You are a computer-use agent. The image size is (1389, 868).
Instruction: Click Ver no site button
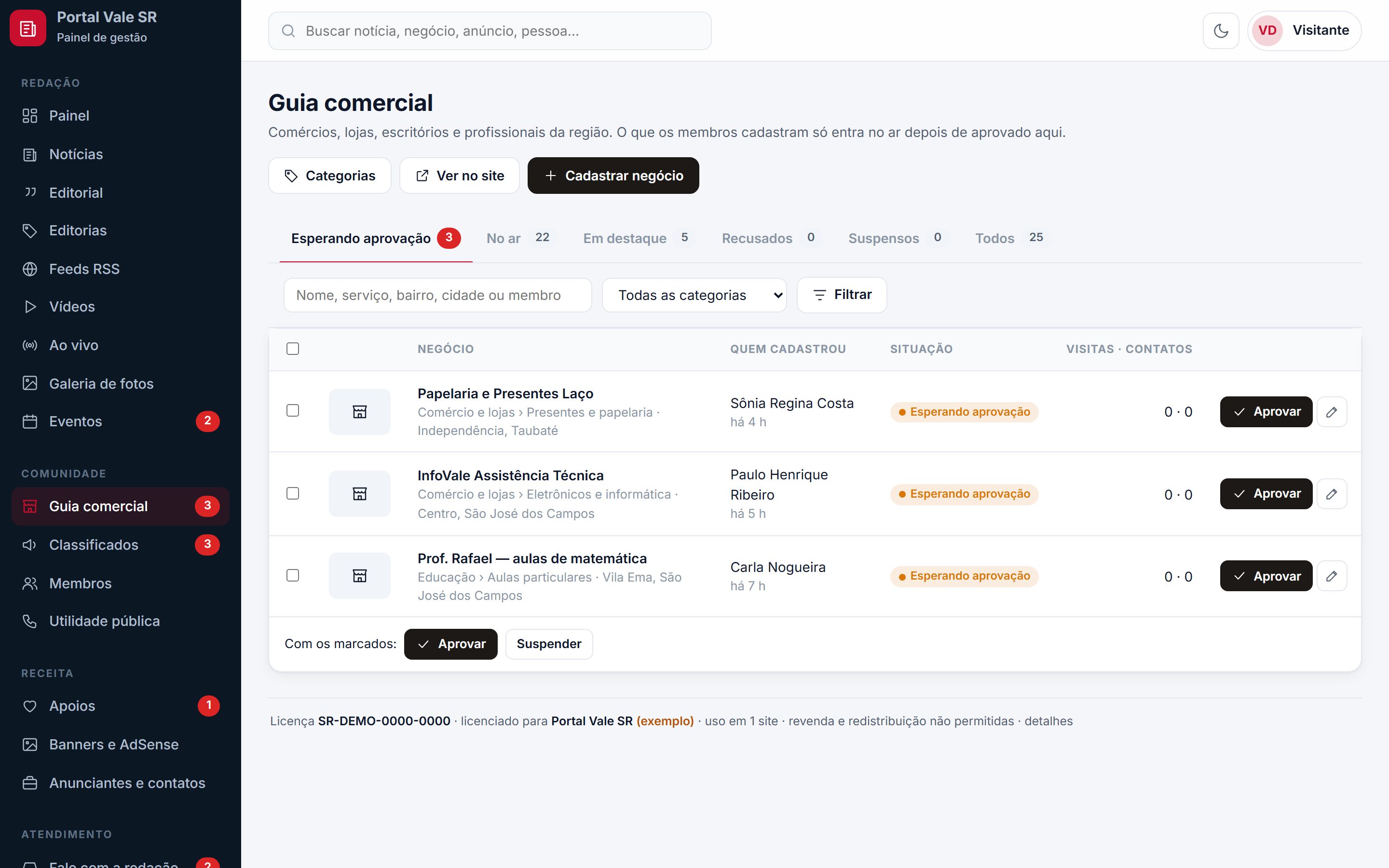(x=459, y=176)
